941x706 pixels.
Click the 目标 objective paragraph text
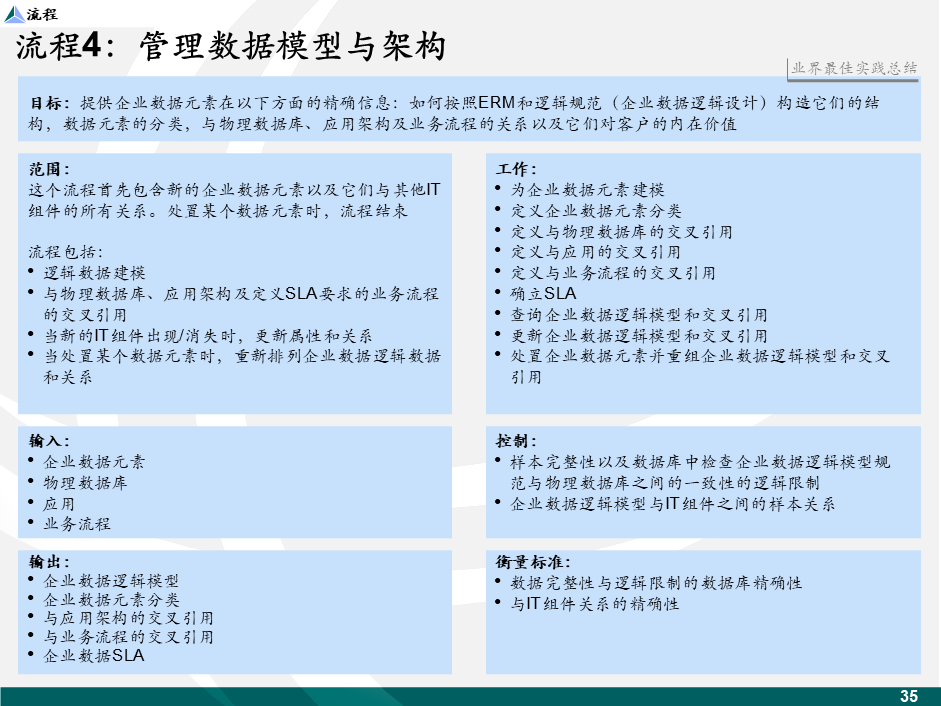pyautogui.click(x=455, y=113)
